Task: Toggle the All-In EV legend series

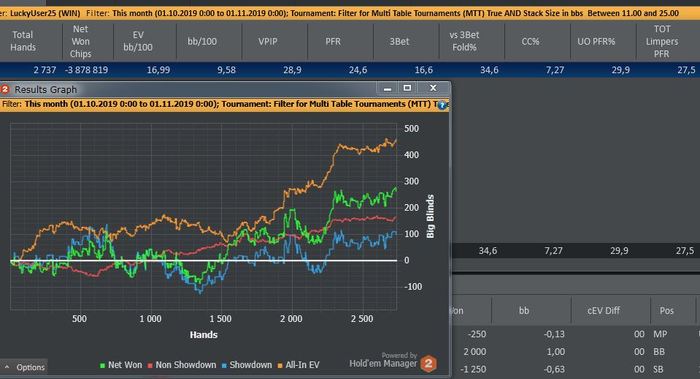Action: click(298, 365)
